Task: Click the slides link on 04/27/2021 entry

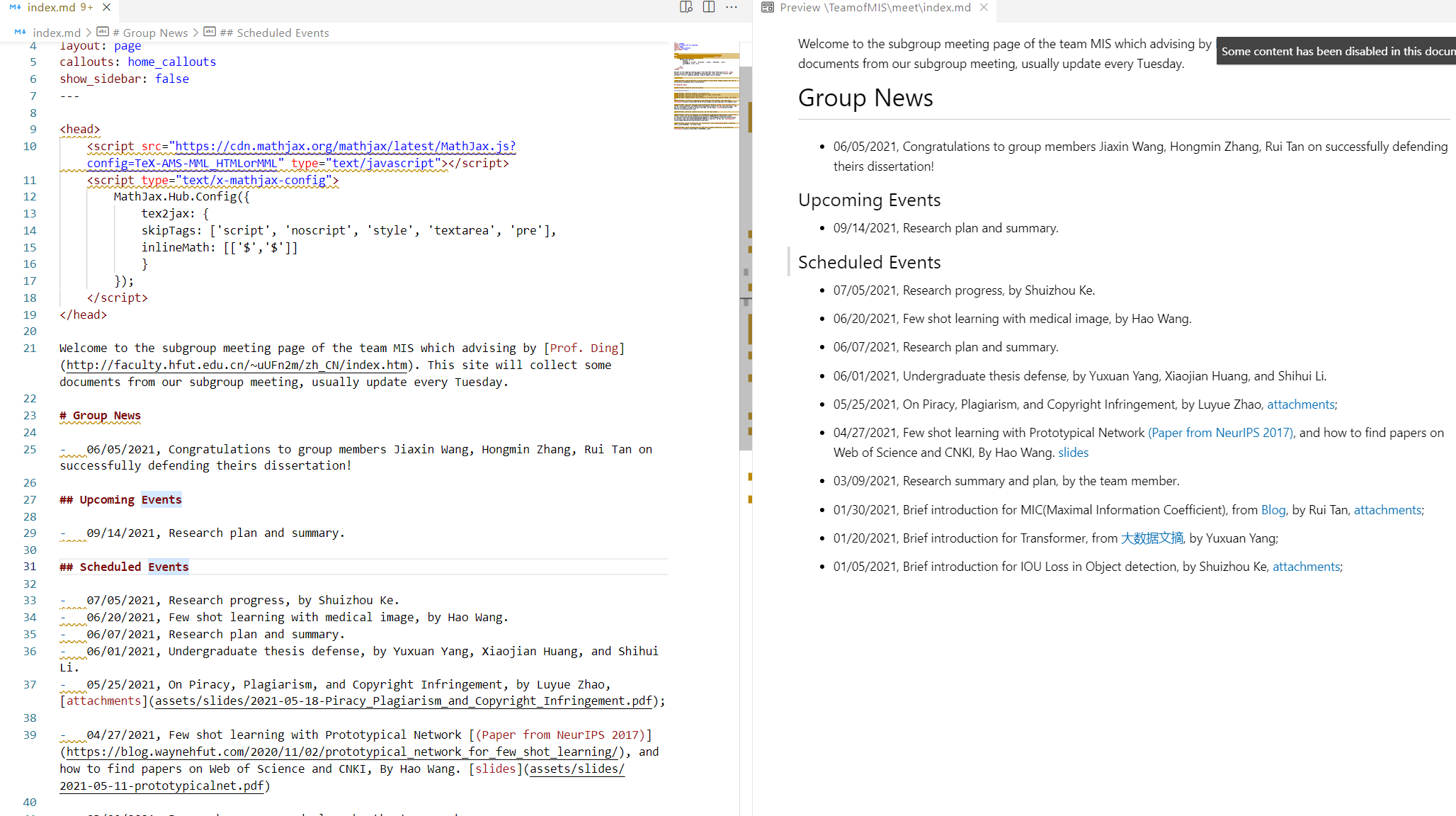Action: [x=1073, y=452]
